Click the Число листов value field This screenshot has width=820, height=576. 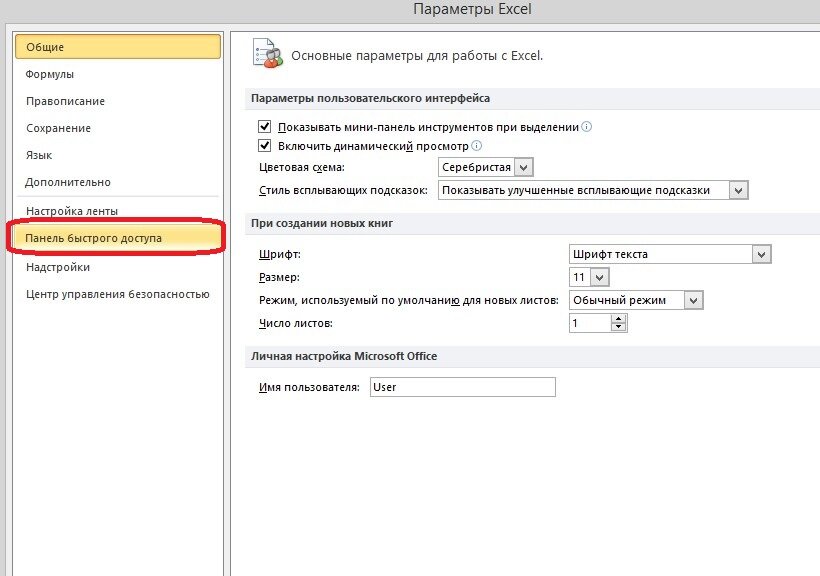(590, 323)
